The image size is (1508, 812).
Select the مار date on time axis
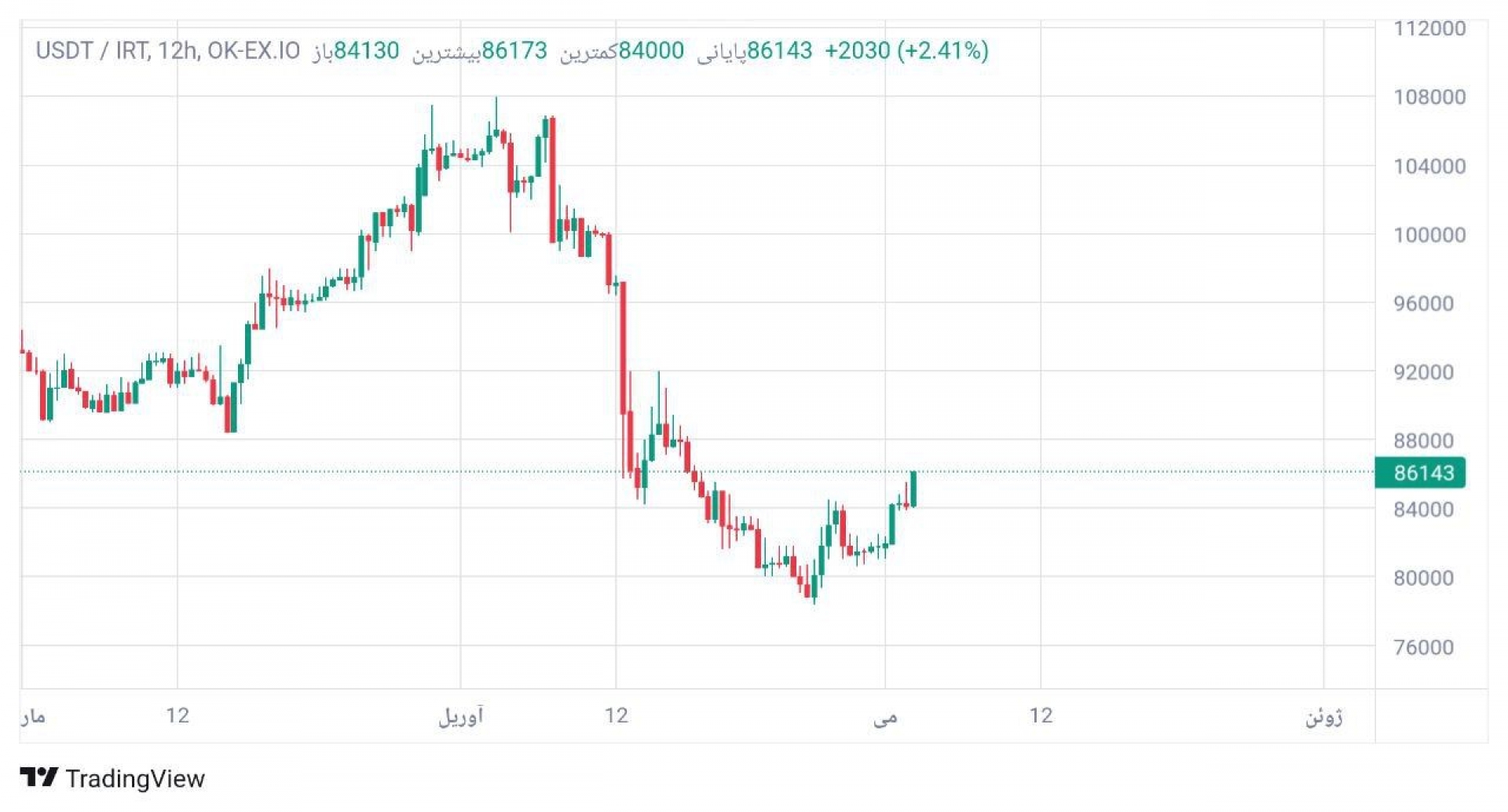tap(33, 716)
